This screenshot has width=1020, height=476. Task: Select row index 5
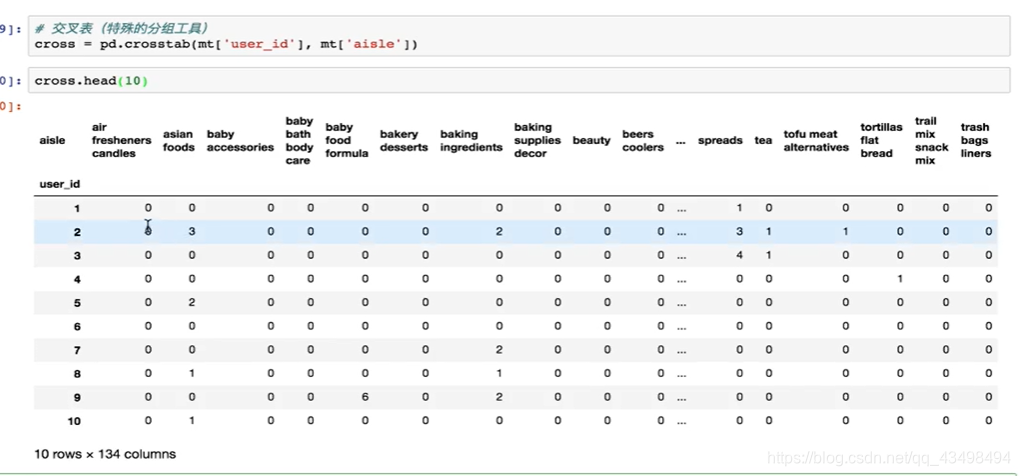[77, 302]
